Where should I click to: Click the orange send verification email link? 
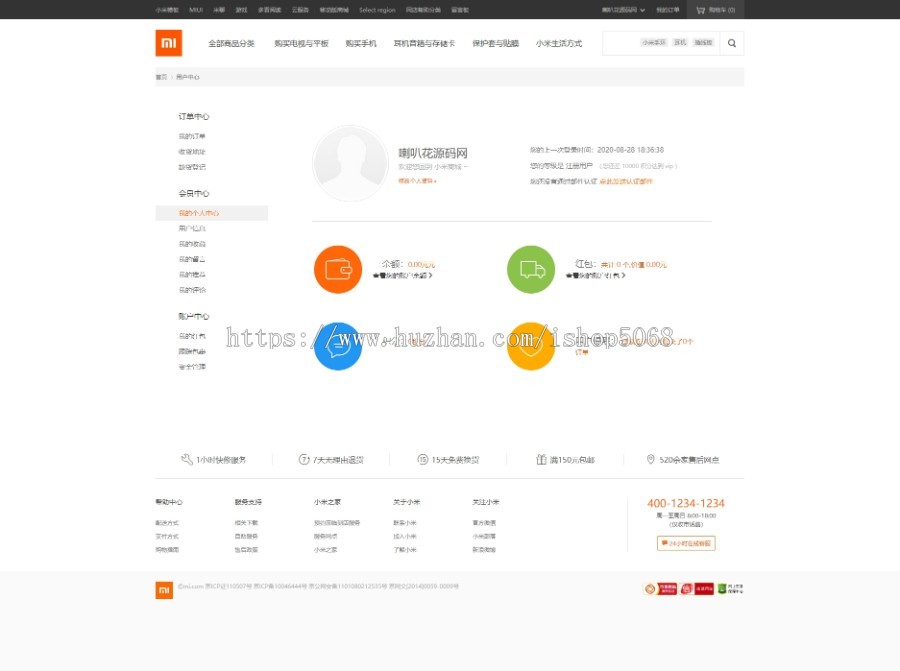pos(626,181)
